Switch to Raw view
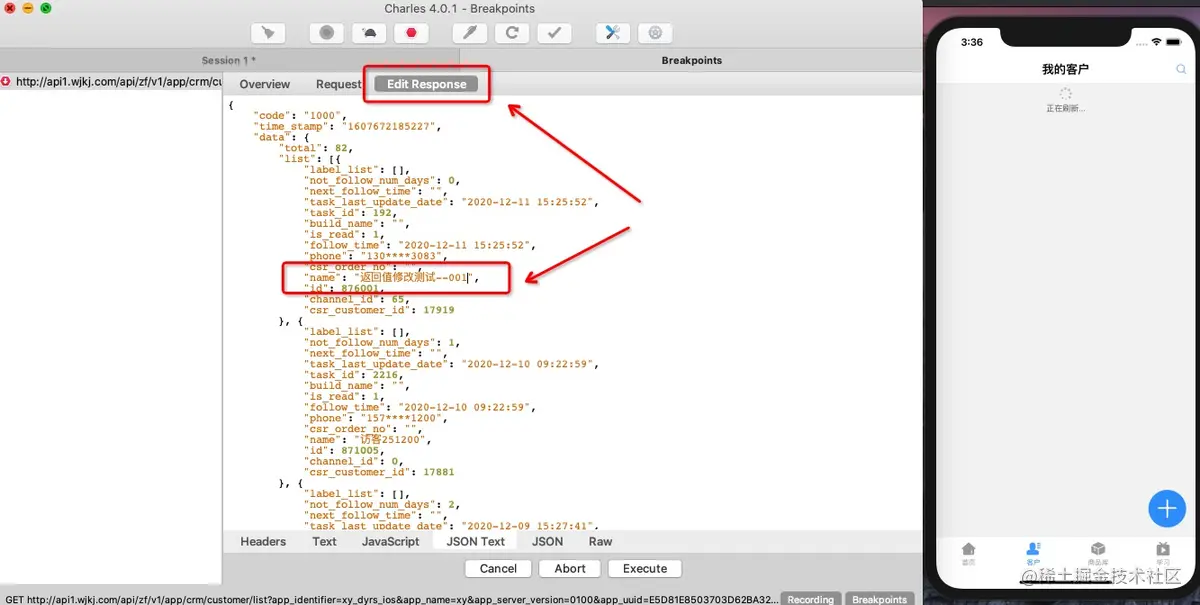 (600, 541)
